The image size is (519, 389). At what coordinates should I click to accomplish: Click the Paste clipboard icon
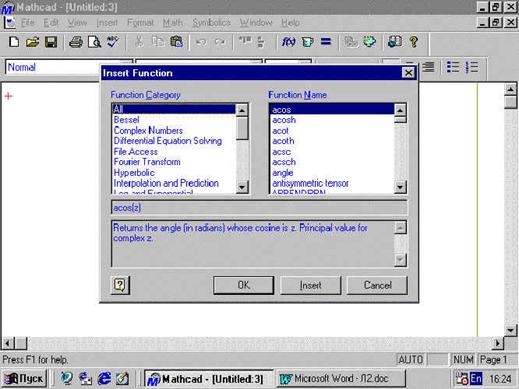tap(176, 42)
